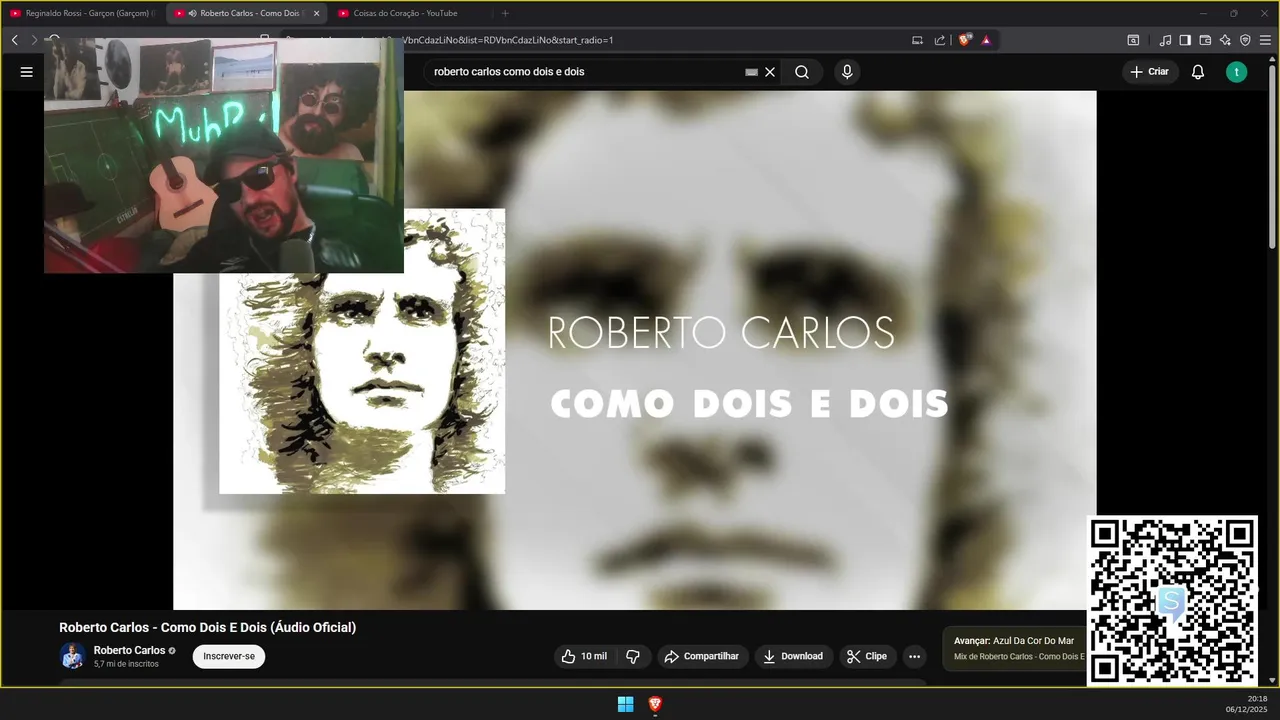Open Brave Wallet icon
Image resolution: width=1280 pixels, height=720 pixels.
[1205, 40]
